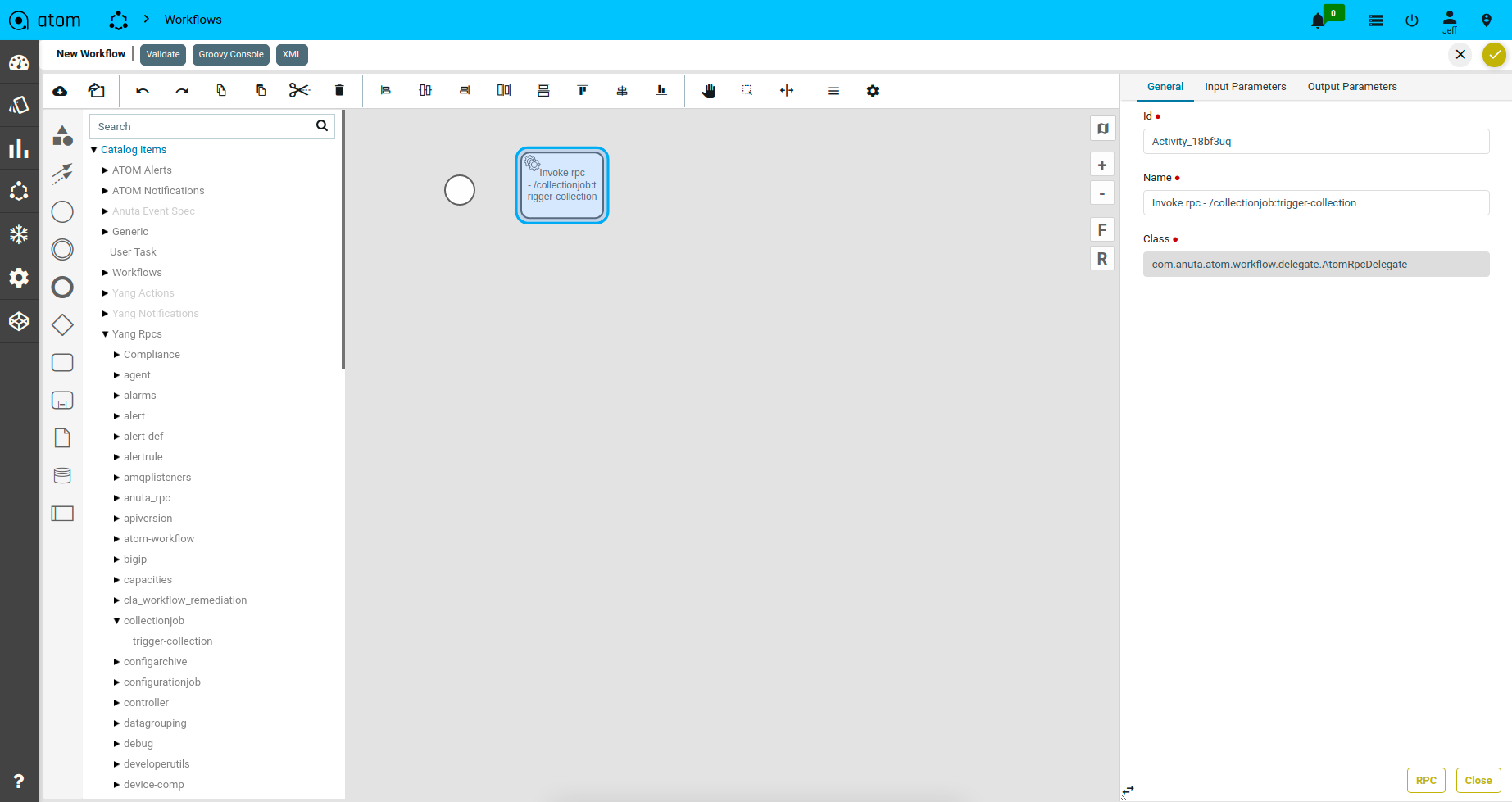Click the trash delete icon

pos(339,90)
